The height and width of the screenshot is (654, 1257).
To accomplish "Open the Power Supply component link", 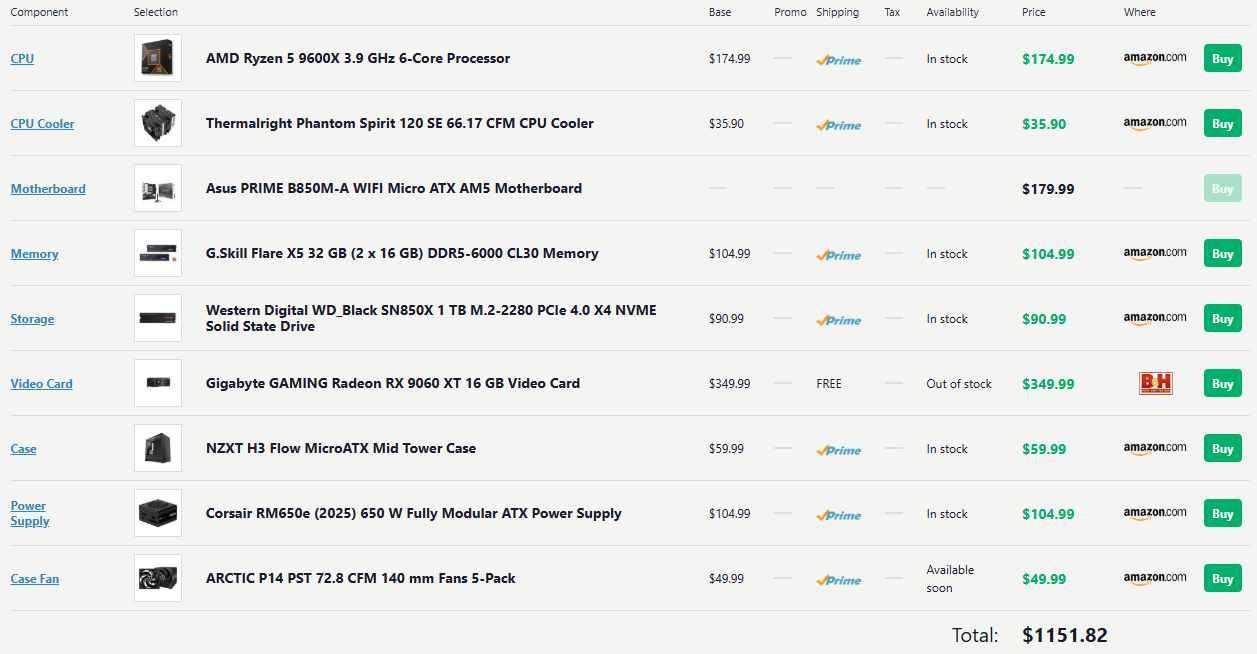I will 30,513.
